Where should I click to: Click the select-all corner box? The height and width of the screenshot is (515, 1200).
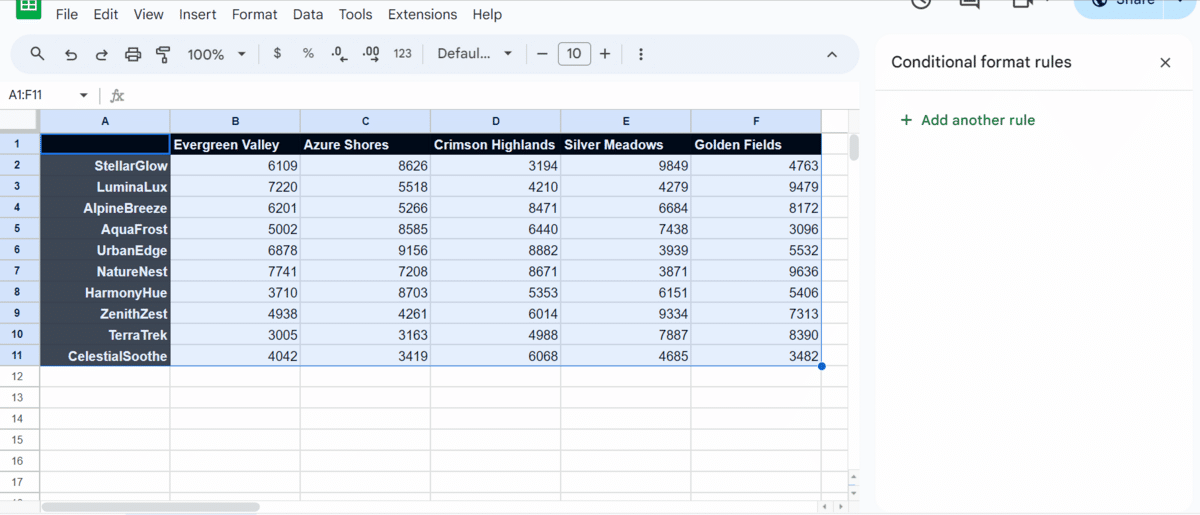pyautogui.click(x=20, y=121)
